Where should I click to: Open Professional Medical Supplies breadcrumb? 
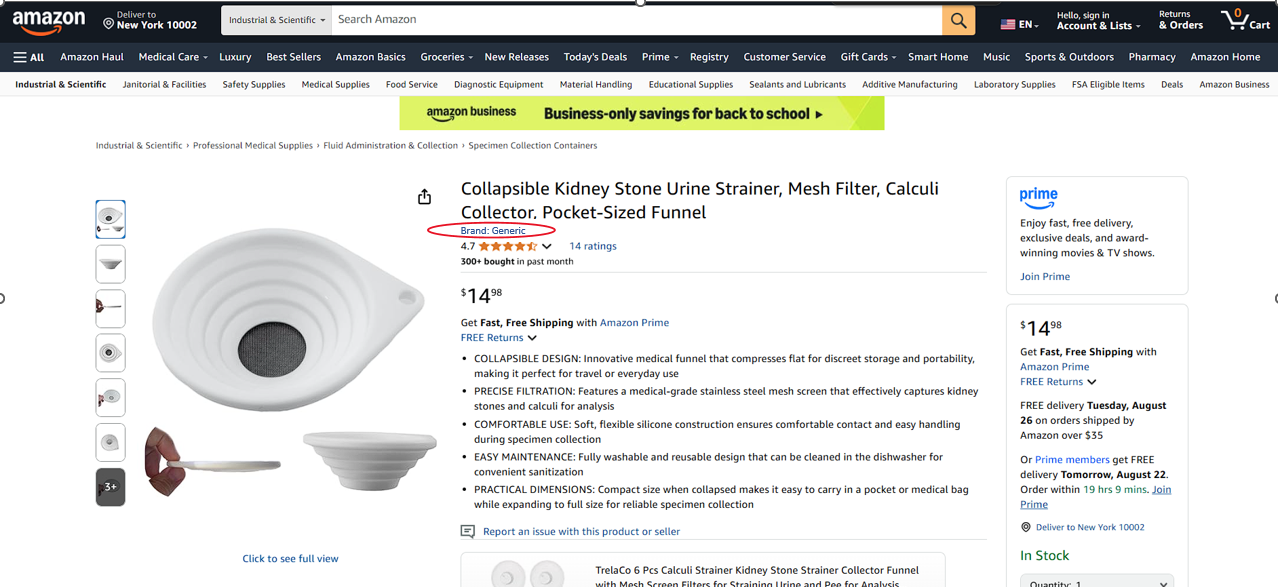[253, 146]
